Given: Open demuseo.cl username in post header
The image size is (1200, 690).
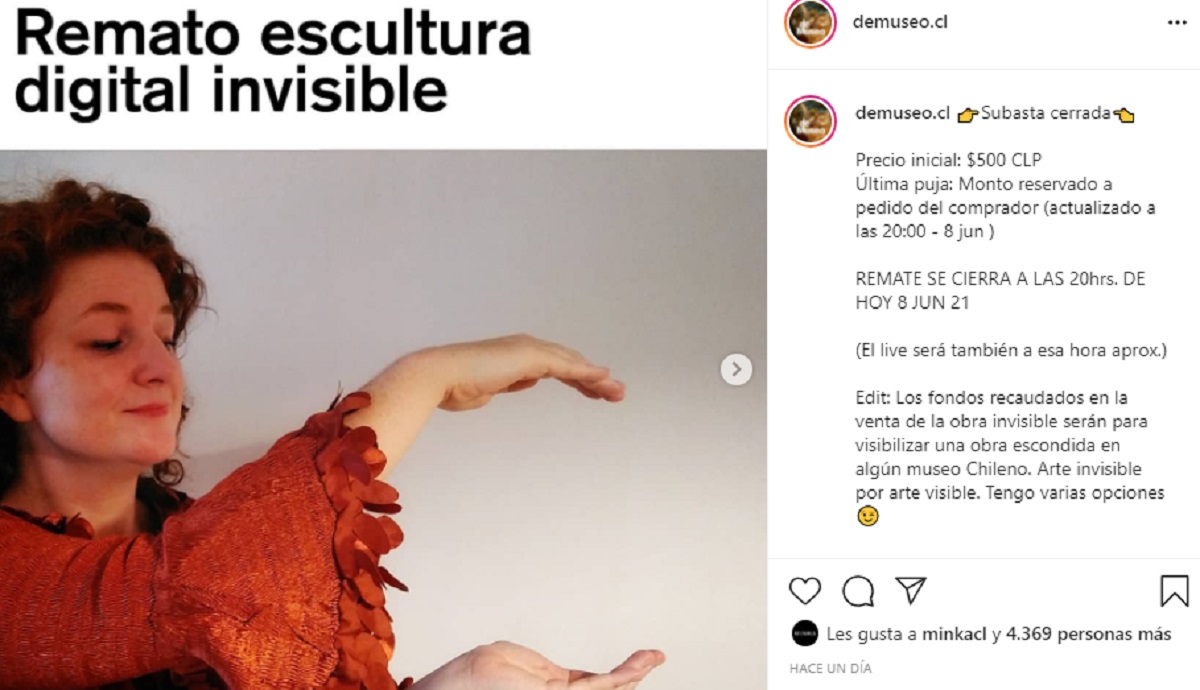Looking at the screenshot, I should 901,21.
